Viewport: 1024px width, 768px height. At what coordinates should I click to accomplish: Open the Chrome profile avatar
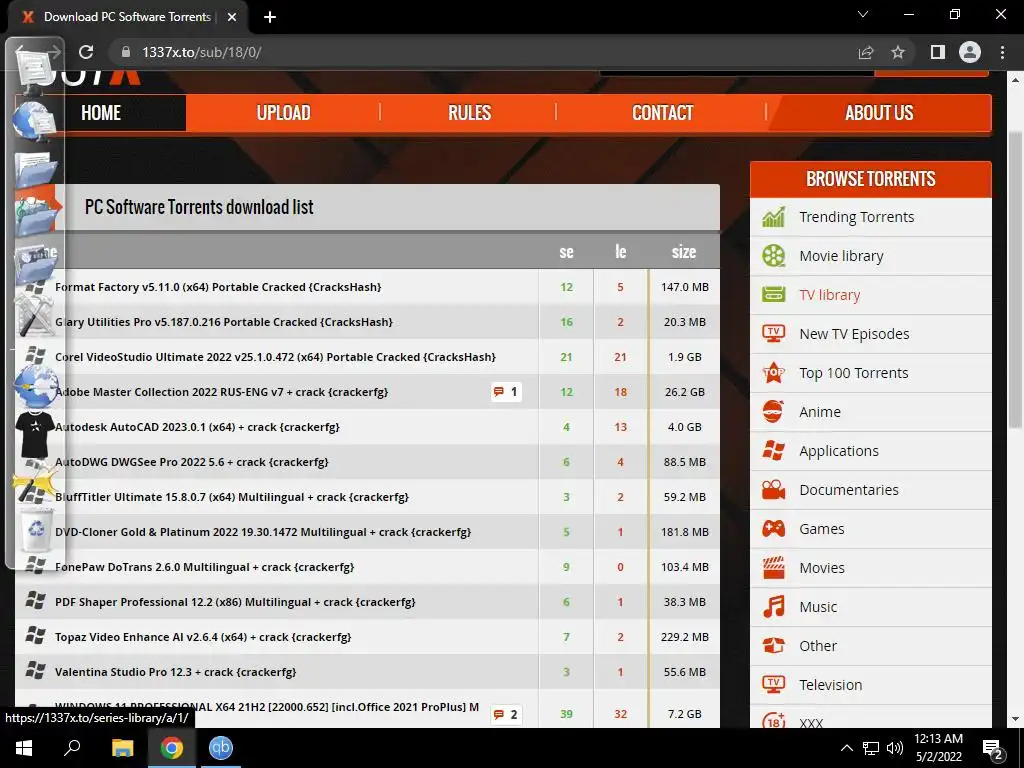[x=970, y=52]
